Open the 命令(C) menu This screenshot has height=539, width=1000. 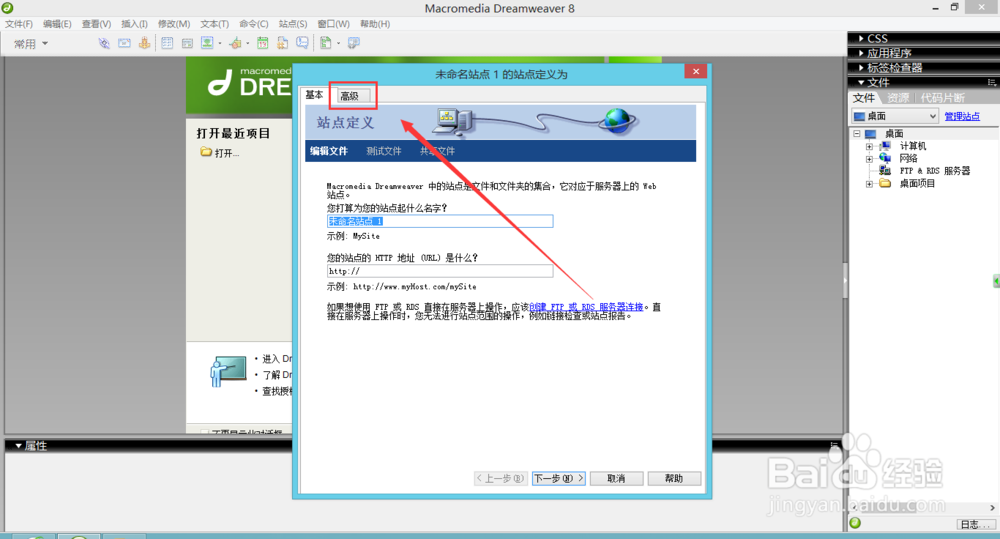(254, 24)
